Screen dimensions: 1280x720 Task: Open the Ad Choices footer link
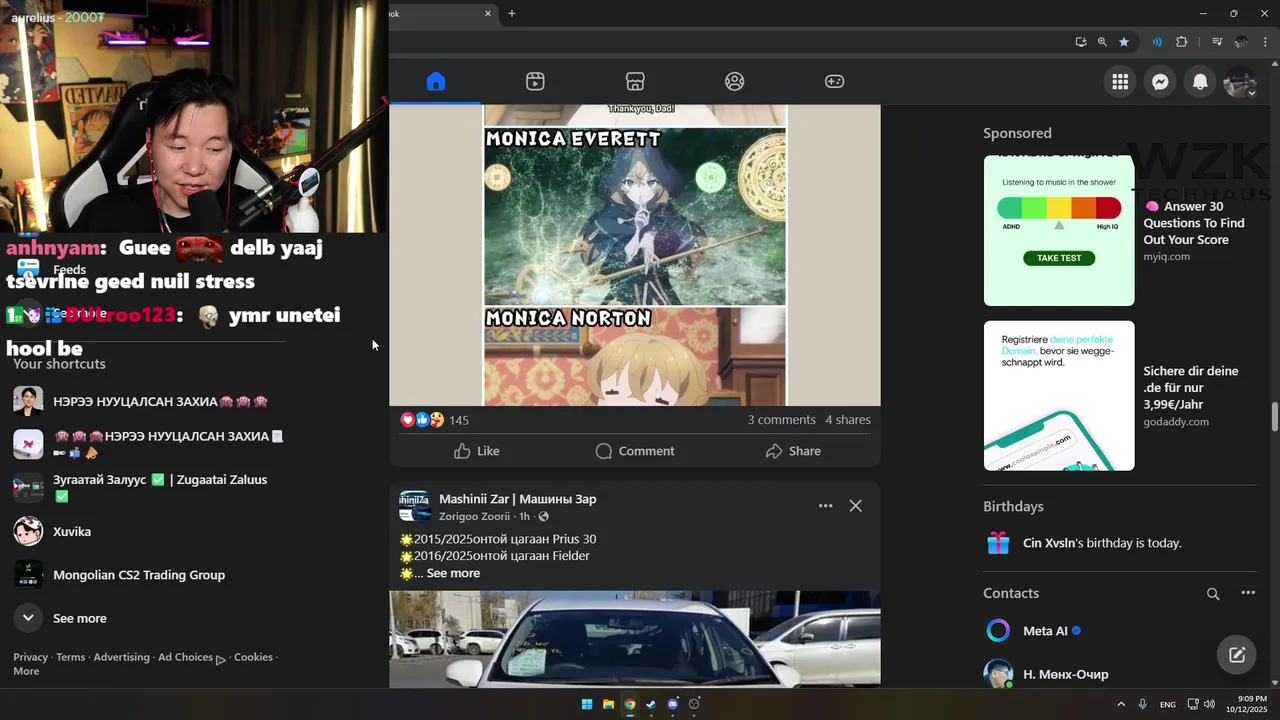coord(191,658)
